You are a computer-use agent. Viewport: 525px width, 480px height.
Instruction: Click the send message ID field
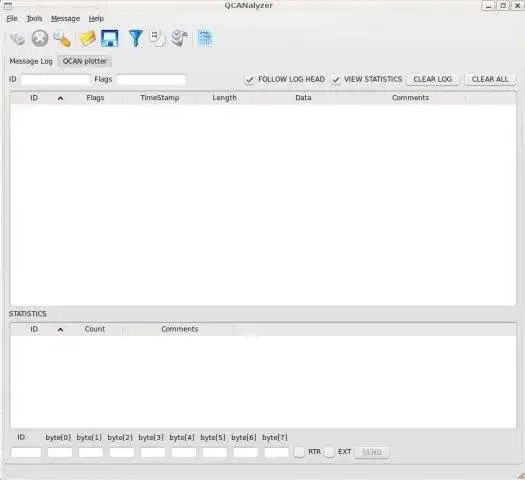tap(26, 452)
